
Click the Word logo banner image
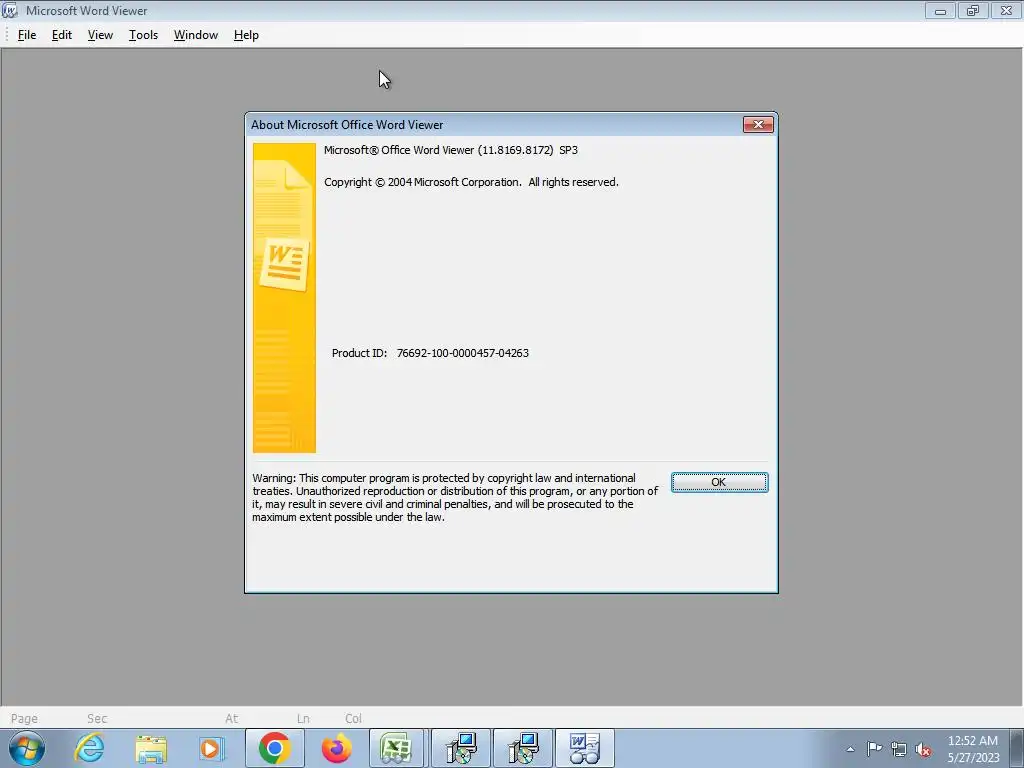[284, 298]
